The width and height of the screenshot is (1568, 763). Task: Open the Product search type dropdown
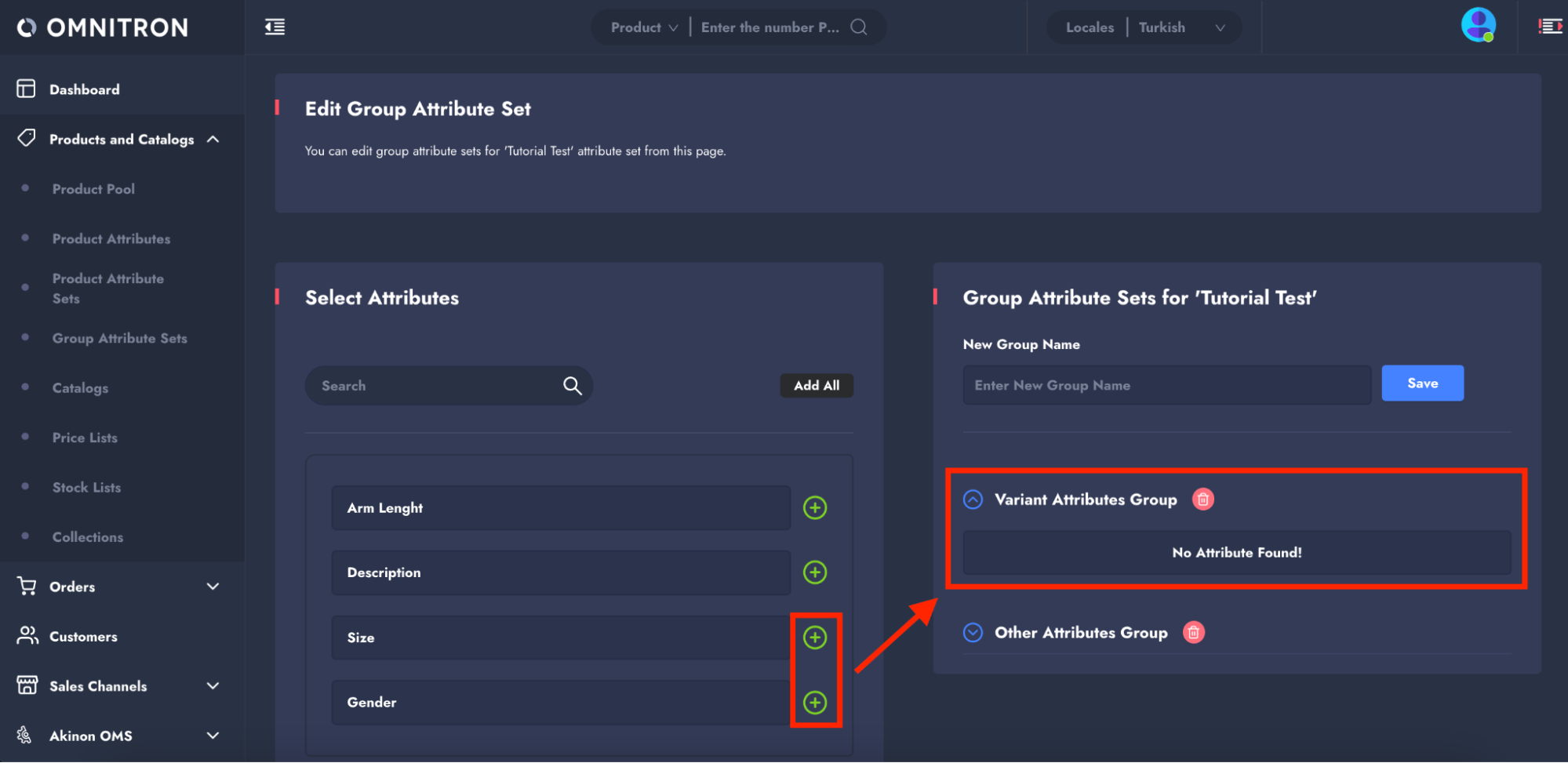[x=644, y=27]
